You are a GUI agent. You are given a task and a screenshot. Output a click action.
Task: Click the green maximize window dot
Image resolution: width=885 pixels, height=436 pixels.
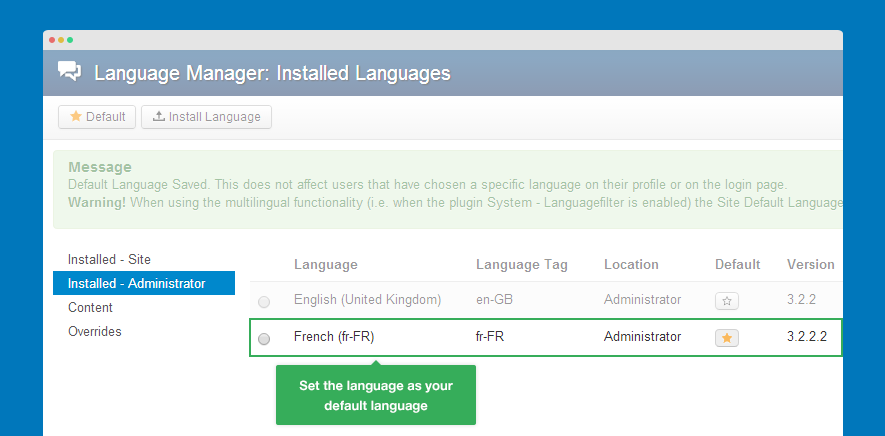tap(70, 40)
